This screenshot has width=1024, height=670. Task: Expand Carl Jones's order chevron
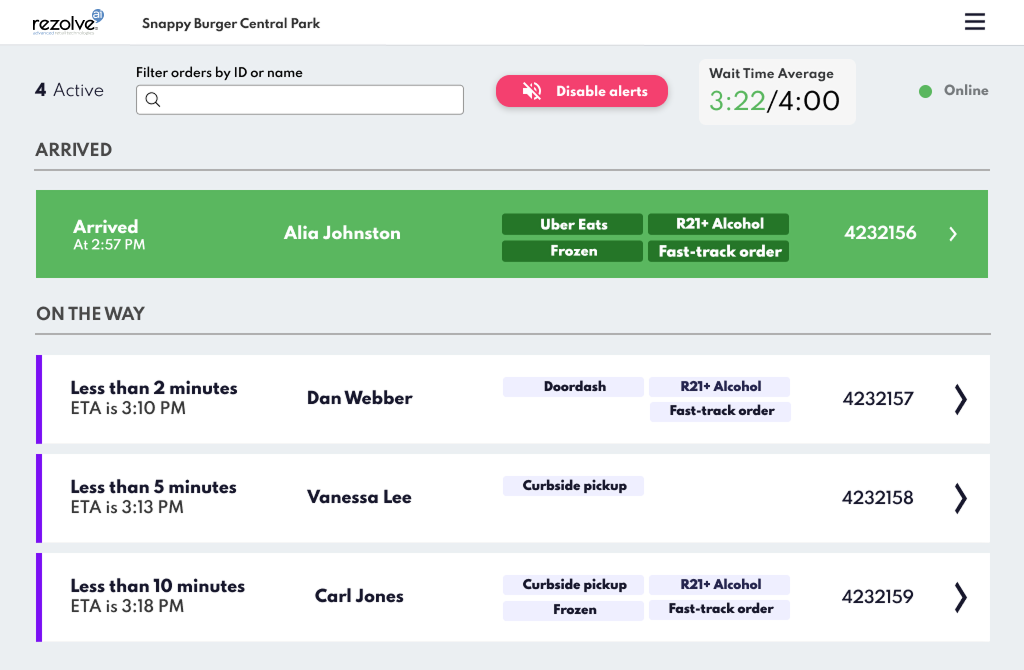pos(960,597)
